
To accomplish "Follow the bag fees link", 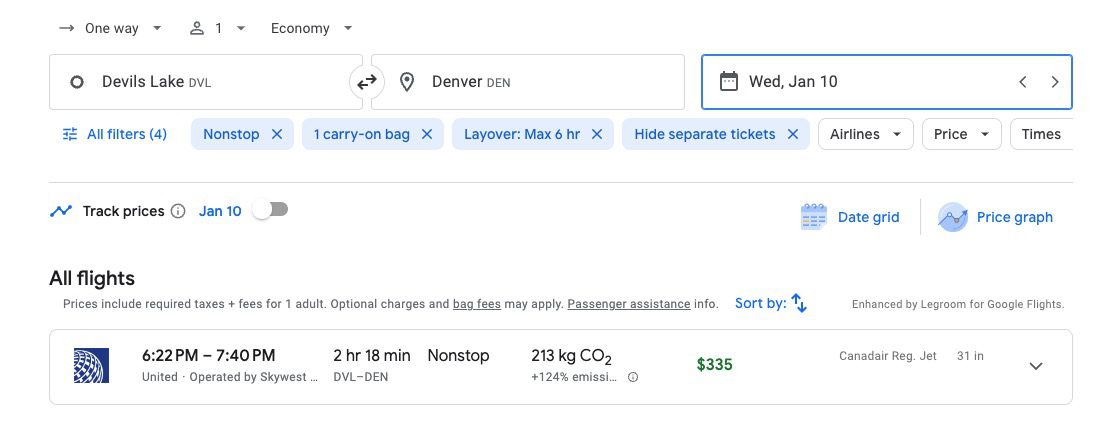I will [x=476, y=304].
